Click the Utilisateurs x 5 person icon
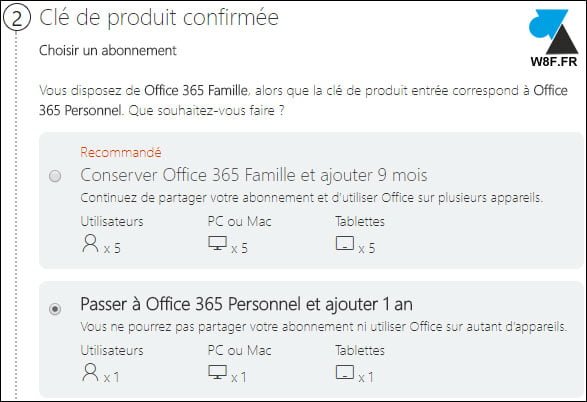 click(x=90, y=244)
